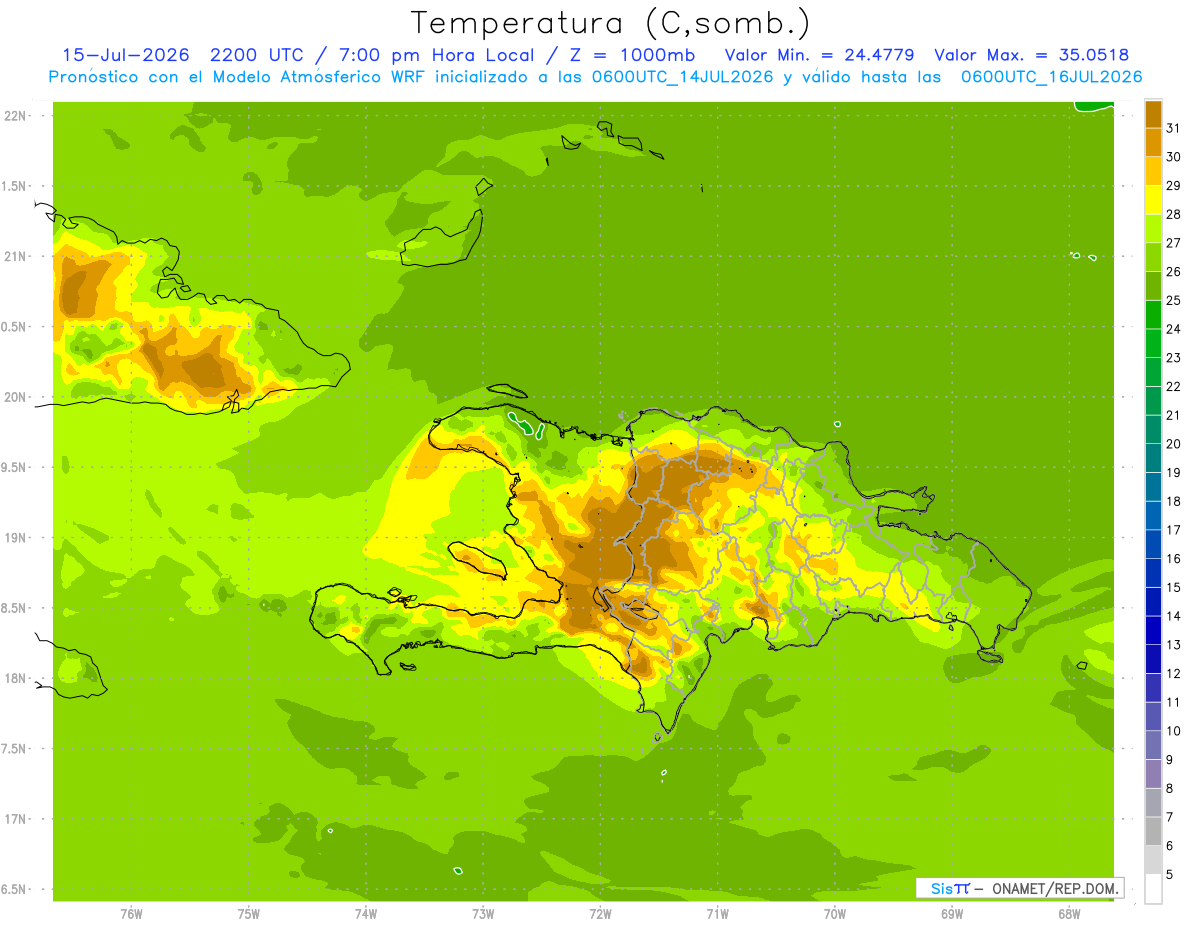Click the valid-until time "0600UTC_16JUL2026"

[1051, 77]
